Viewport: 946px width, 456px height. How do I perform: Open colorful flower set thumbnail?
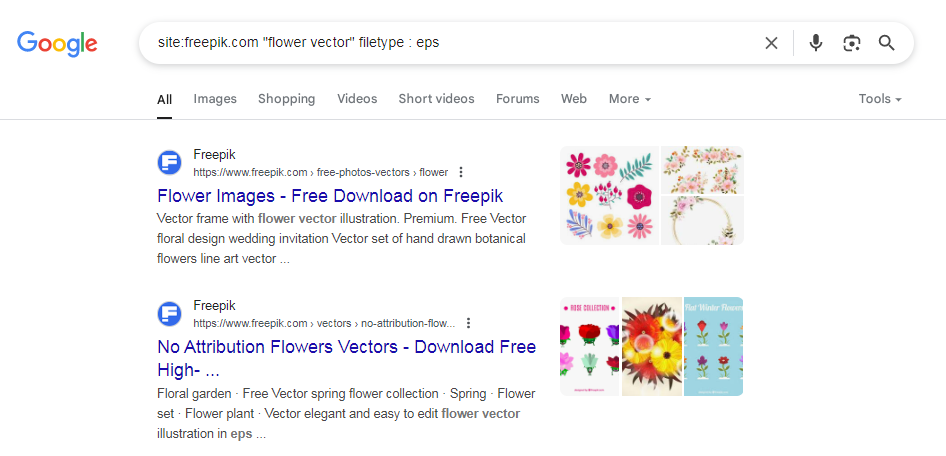pos(609,195)
